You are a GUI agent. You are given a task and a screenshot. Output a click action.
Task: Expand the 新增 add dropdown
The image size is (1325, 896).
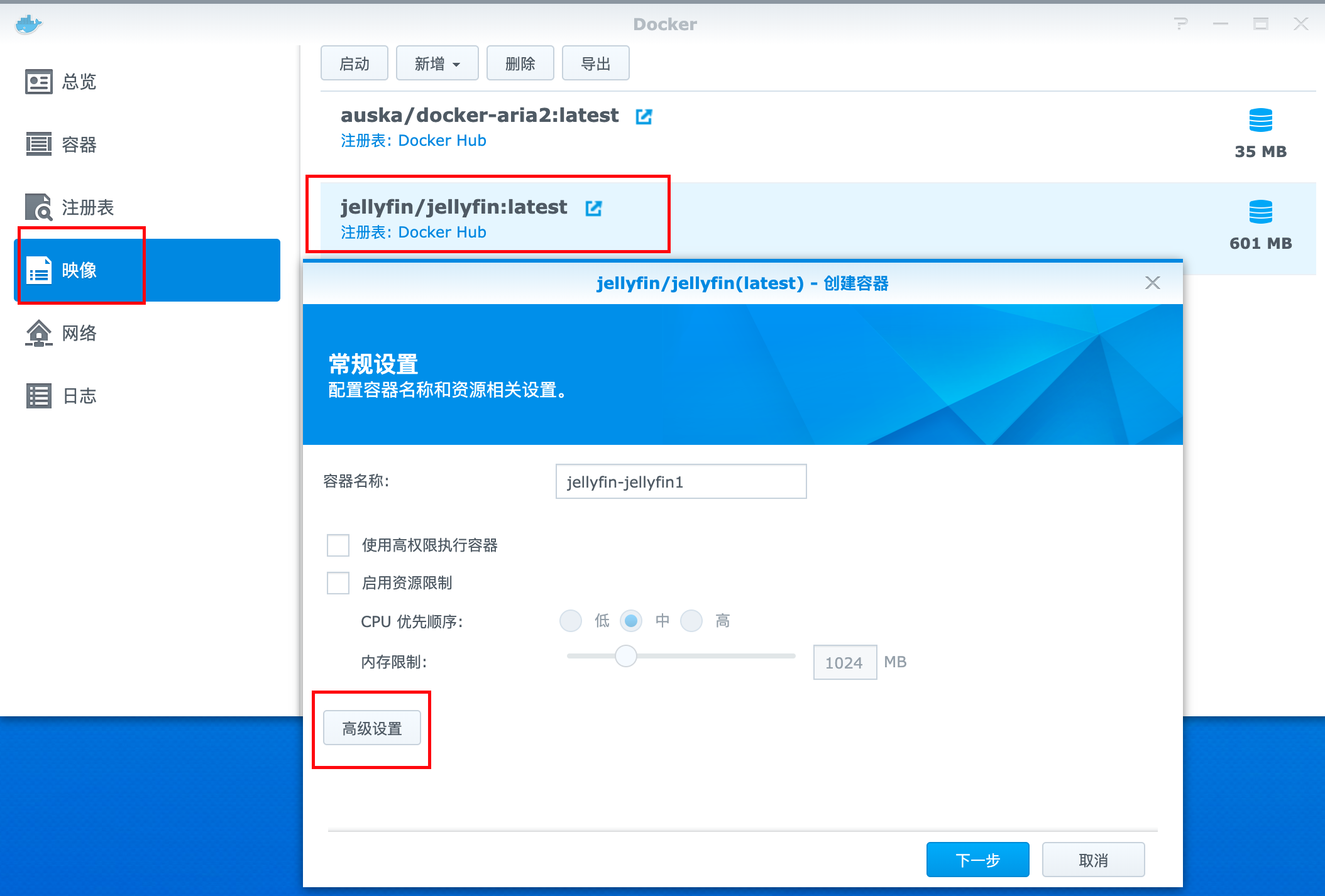(437, 63)
